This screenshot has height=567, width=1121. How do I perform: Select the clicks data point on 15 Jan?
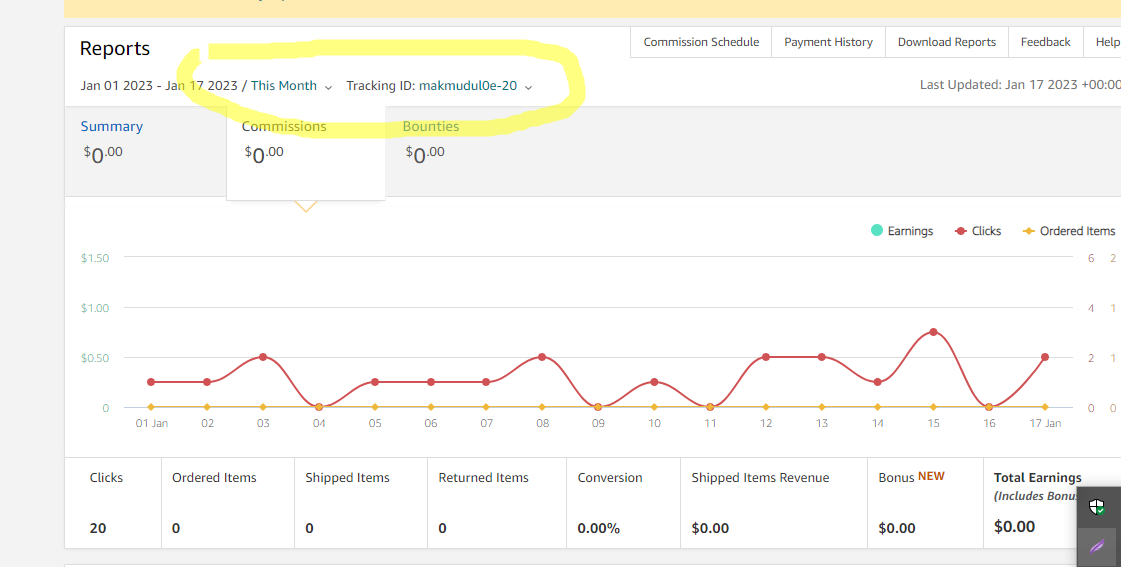933,332
